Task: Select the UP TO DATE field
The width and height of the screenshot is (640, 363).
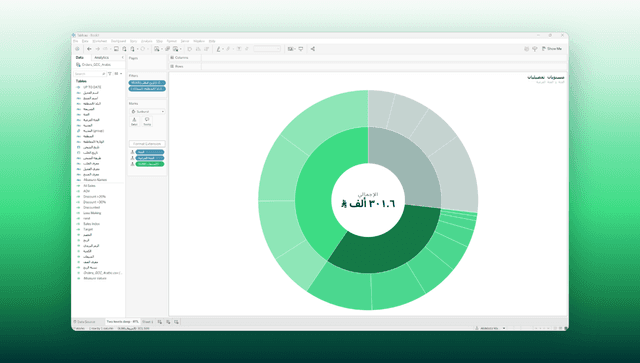Action: pyautogui.click(x=92, y=87)
